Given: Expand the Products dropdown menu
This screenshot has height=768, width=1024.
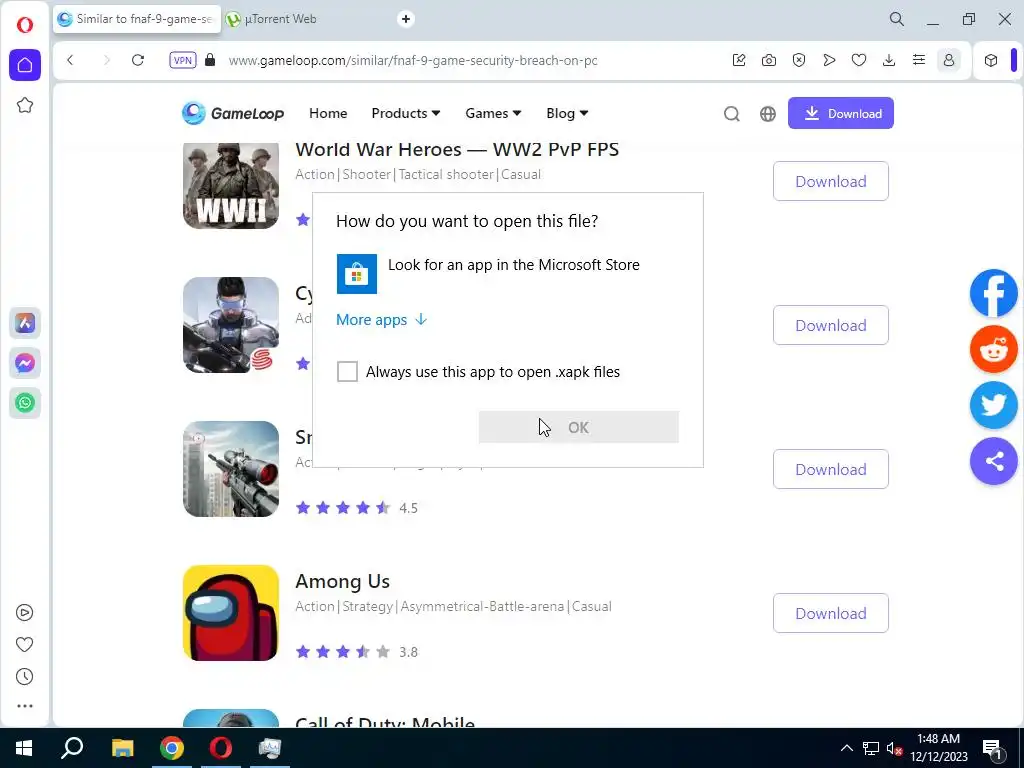Looking at the screenshot, I should click(x=406, y=113).
